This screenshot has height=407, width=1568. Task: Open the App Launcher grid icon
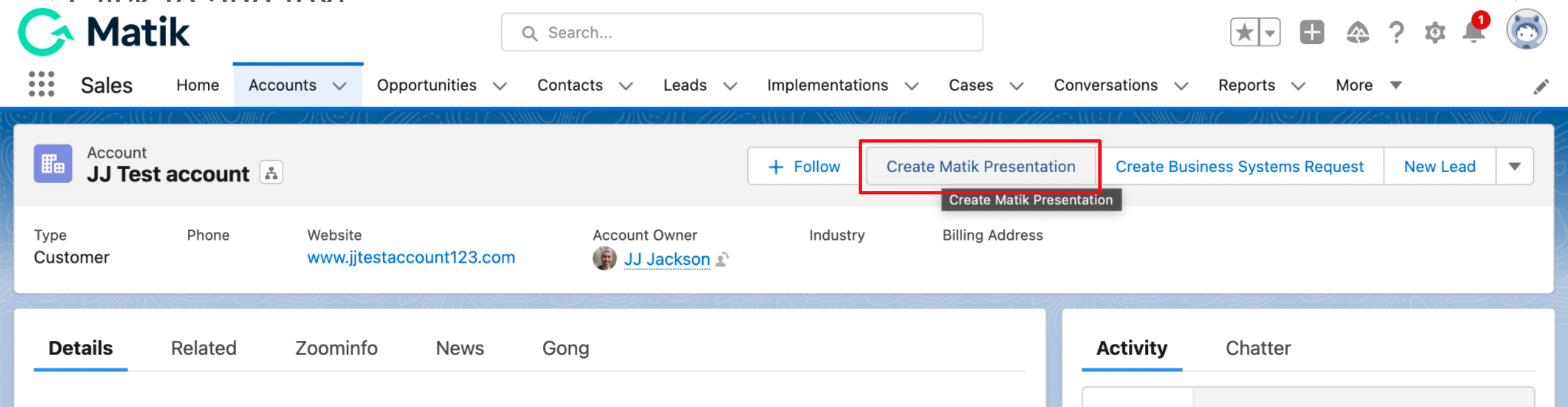pos(42,84)
